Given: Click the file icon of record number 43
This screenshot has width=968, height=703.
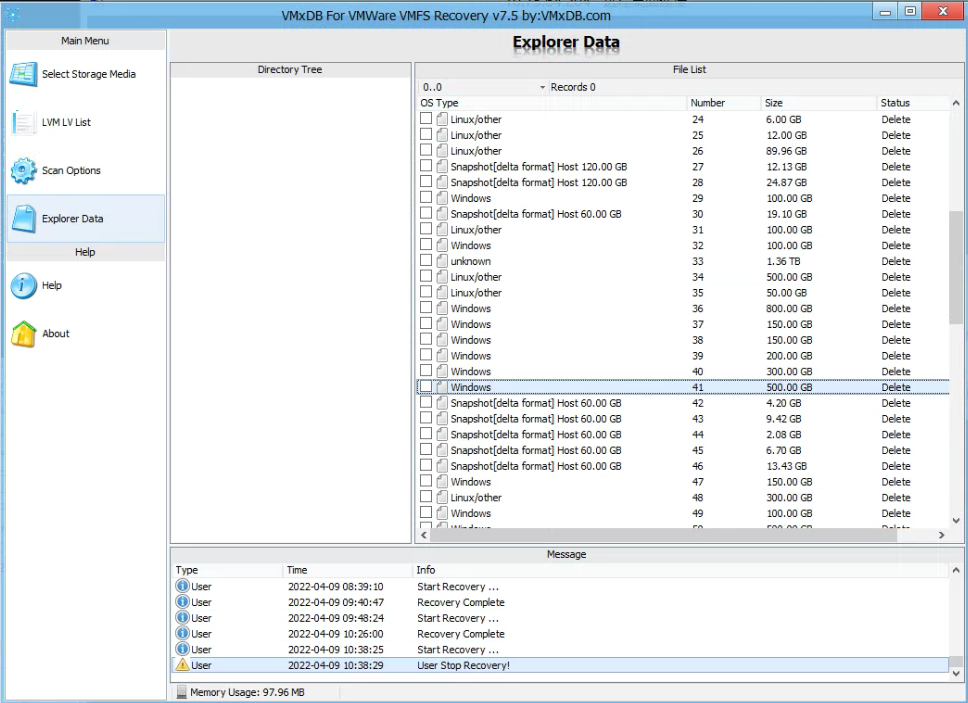Looking at the screenshot, I should tap(442, 419).
